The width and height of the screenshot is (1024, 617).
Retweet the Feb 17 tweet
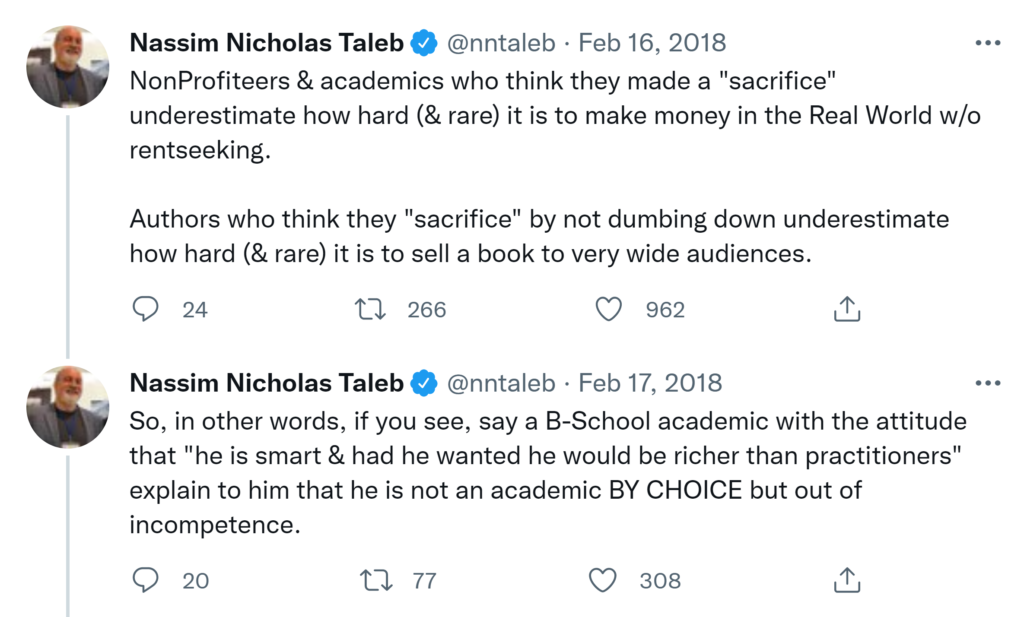tap(377, 580)
